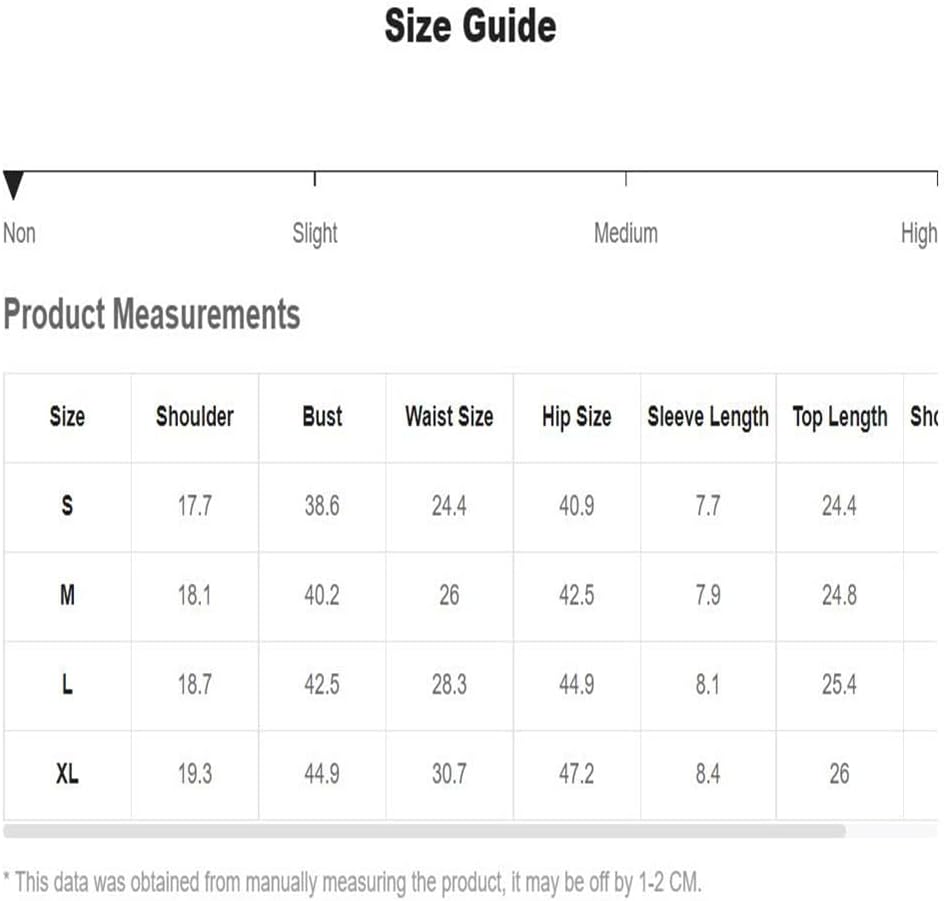Click the XL bust value 44.9

pyautogui.click(x=322, y=773)
